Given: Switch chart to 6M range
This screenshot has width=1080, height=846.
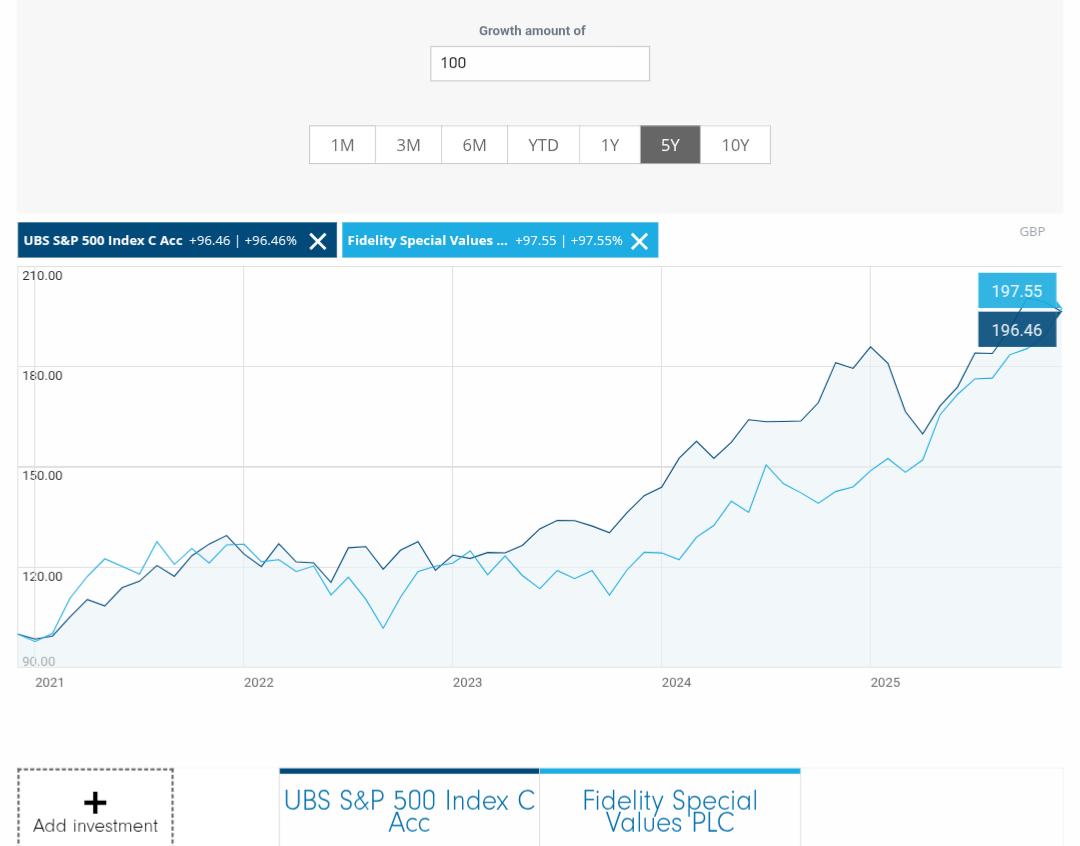Looking at the screenshot, I should (475, 145).
